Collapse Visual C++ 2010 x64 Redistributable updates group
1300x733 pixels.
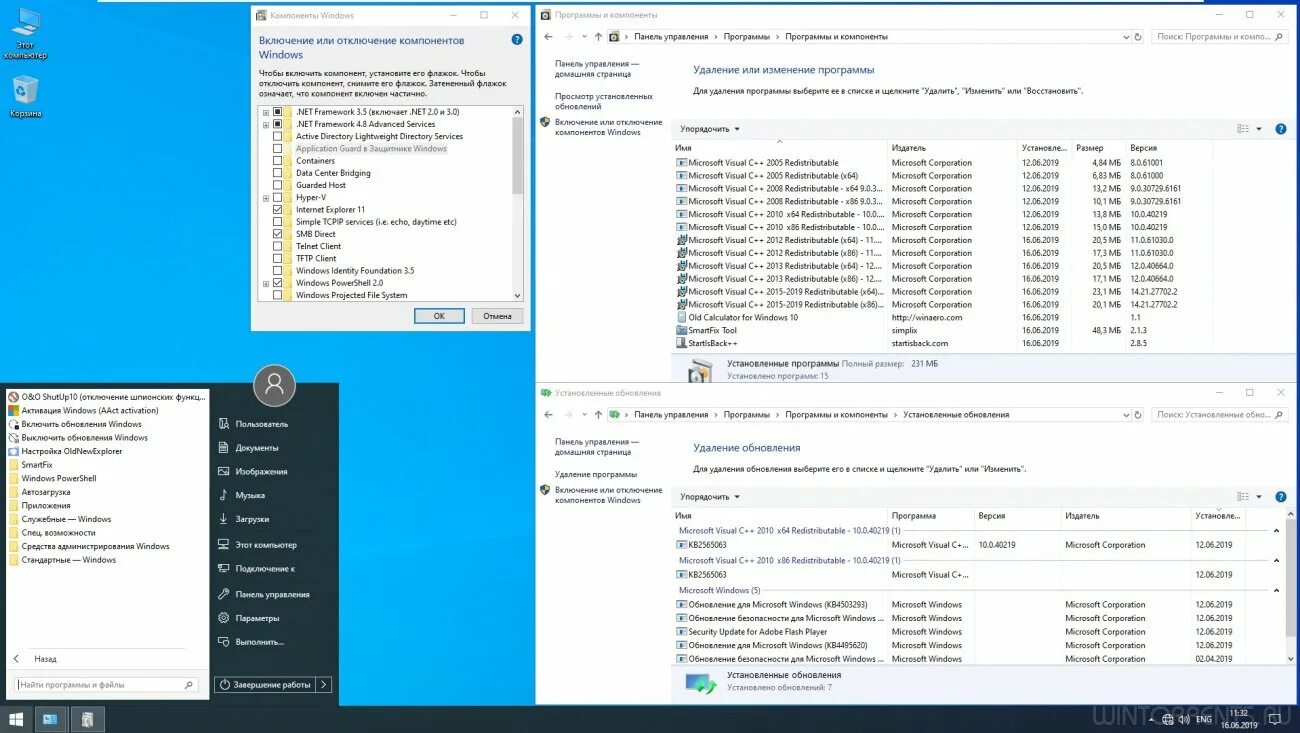(1276, 531)
